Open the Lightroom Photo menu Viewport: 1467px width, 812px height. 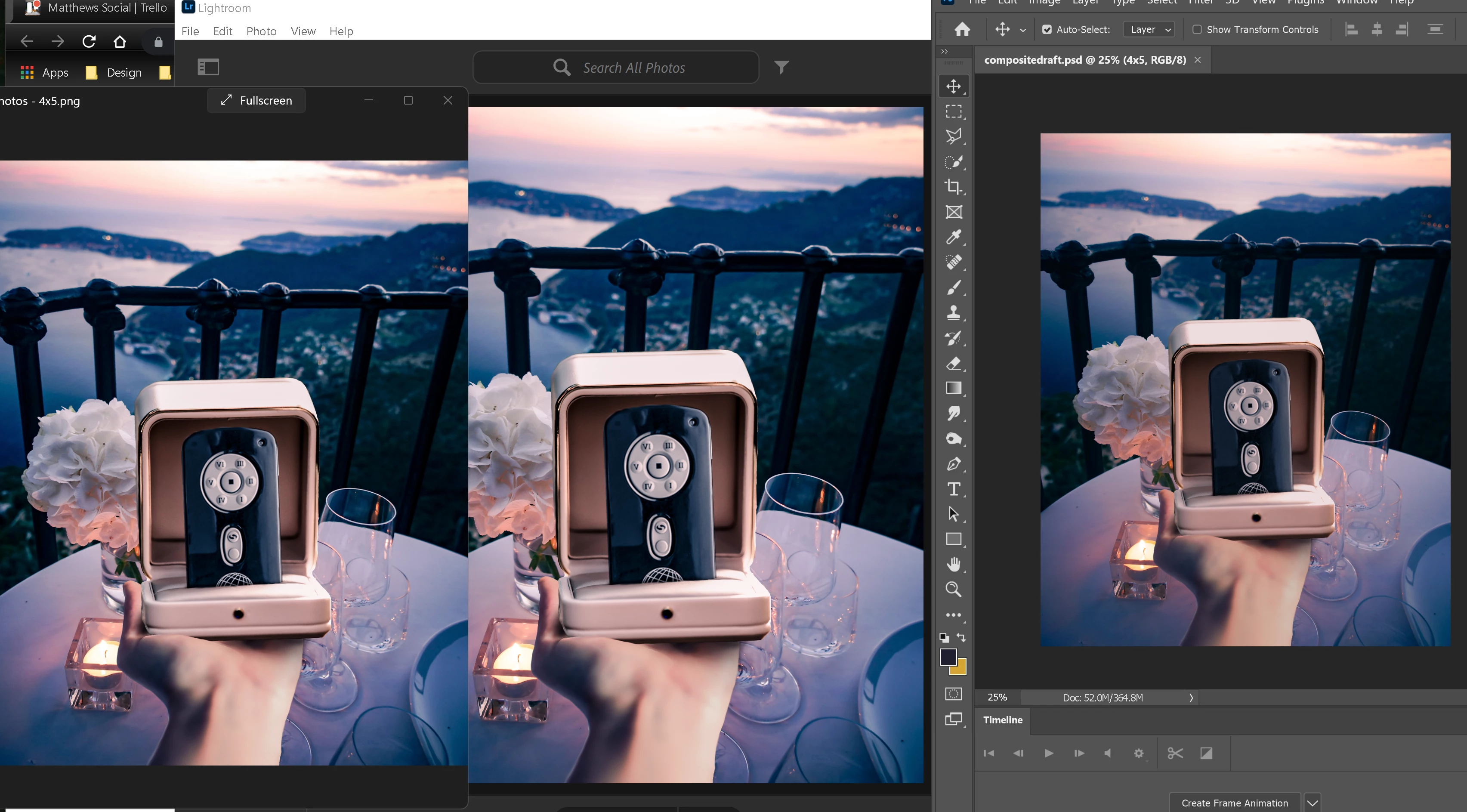pos(261,31)
